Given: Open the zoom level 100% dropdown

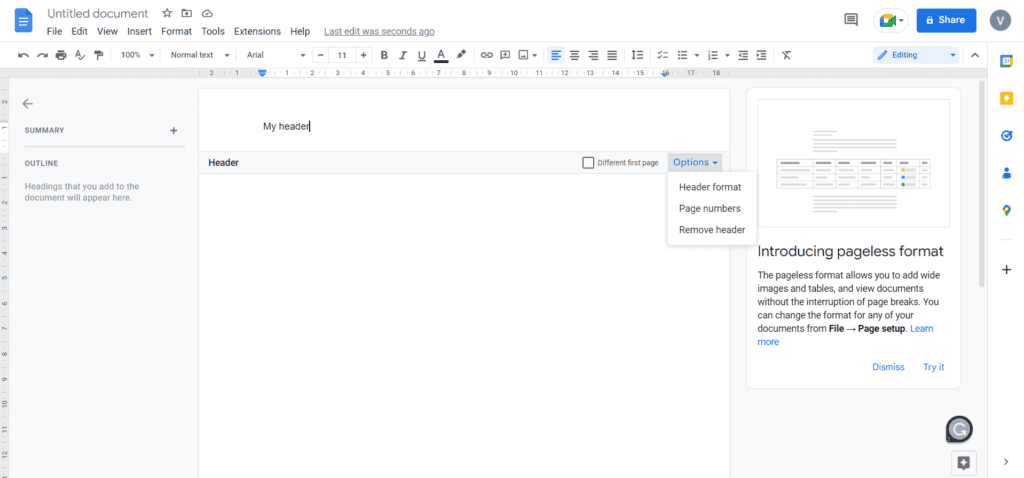Looking at the screenshot, I should coord(137,55).
